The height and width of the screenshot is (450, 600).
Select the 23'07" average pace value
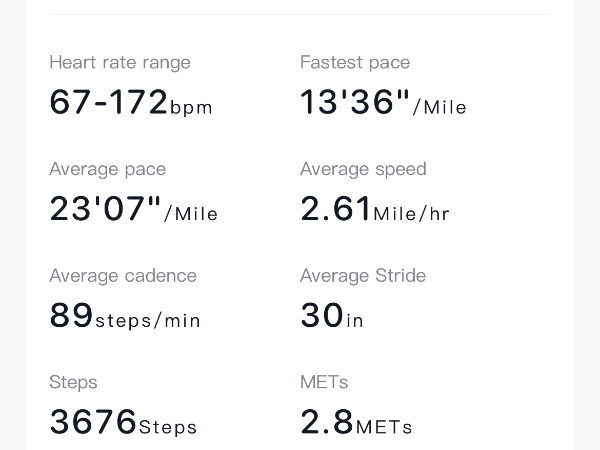106,209
